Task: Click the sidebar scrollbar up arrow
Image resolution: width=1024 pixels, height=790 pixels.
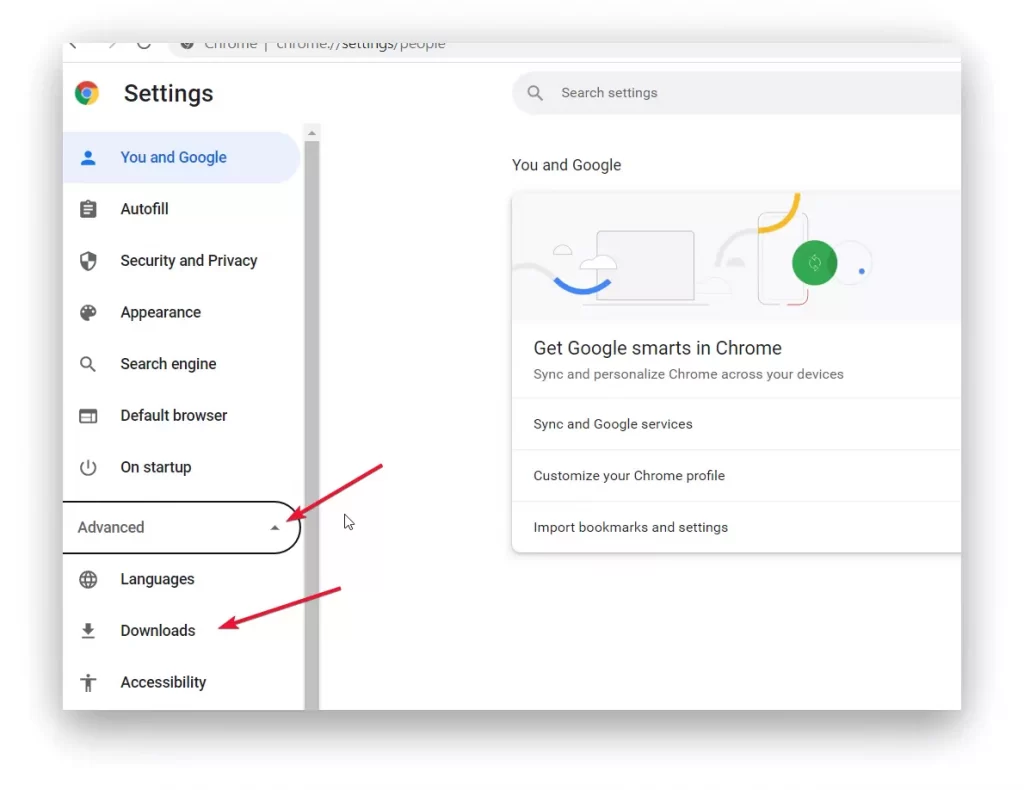Action: pos(312,133)
